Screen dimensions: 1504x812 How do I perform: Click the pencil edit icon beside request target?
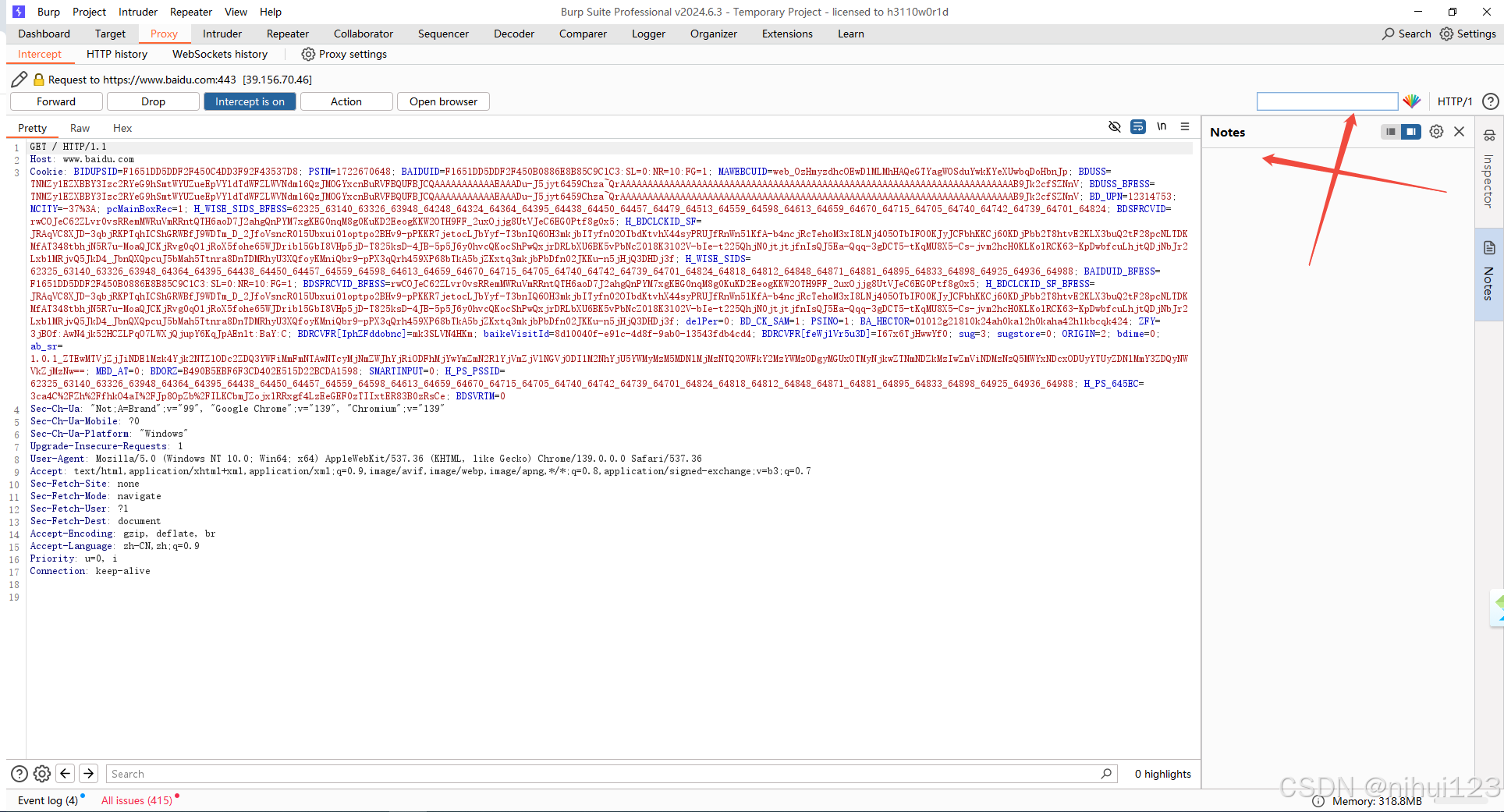[x=20, y=80]
